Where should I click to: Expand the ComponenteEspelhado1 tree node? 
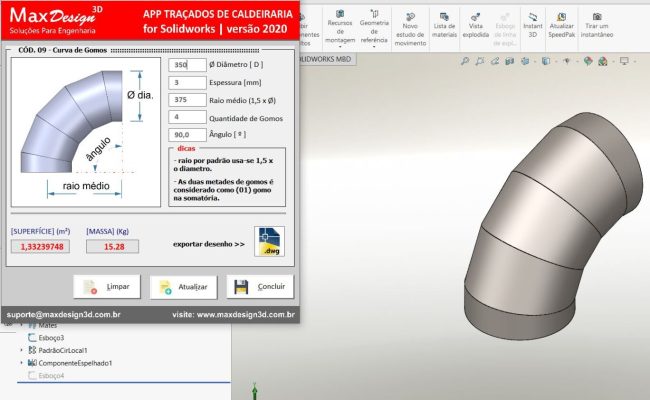pyautogui.click(x=22, y=363)
